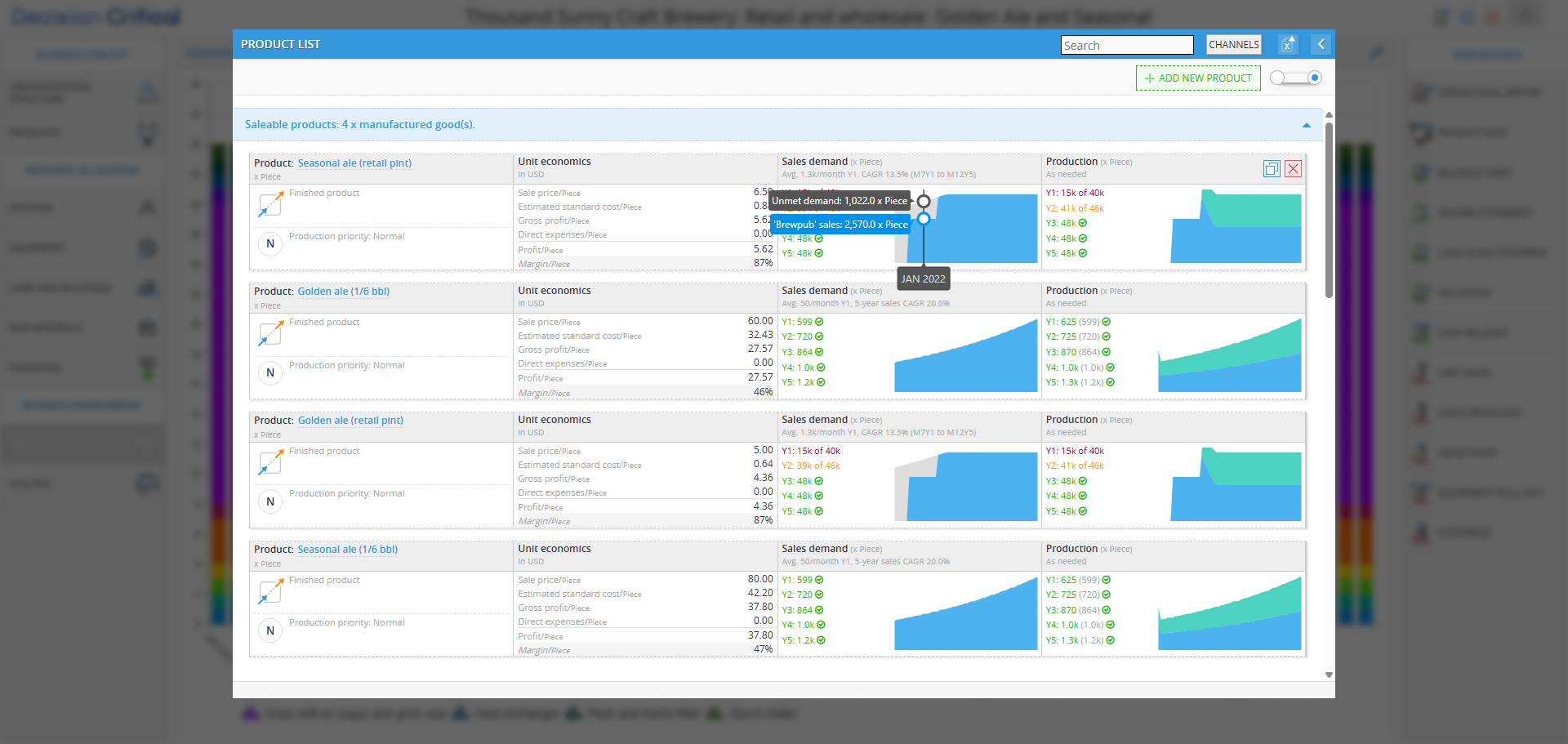Screen dimensions: 1568x744
Task: Focus the Search input field
Action: point(1126,46)
